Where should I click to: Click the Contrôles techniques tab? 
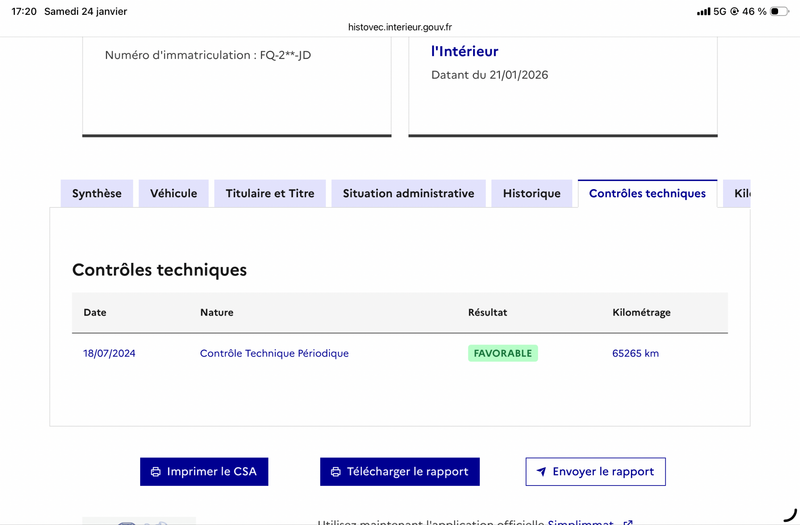647,194
